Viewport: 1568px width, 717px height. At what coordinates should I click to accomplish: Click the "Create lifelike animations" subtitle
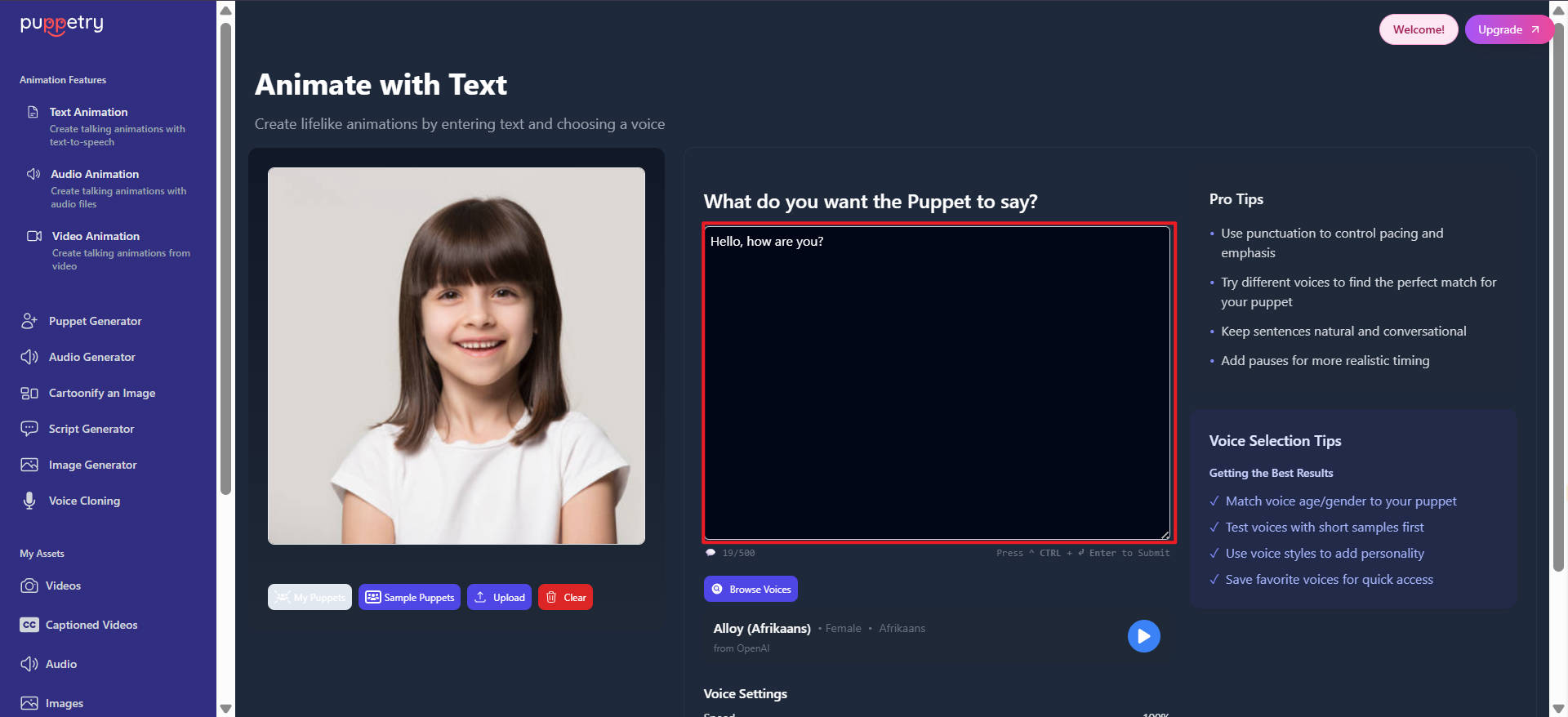point(460,124)
